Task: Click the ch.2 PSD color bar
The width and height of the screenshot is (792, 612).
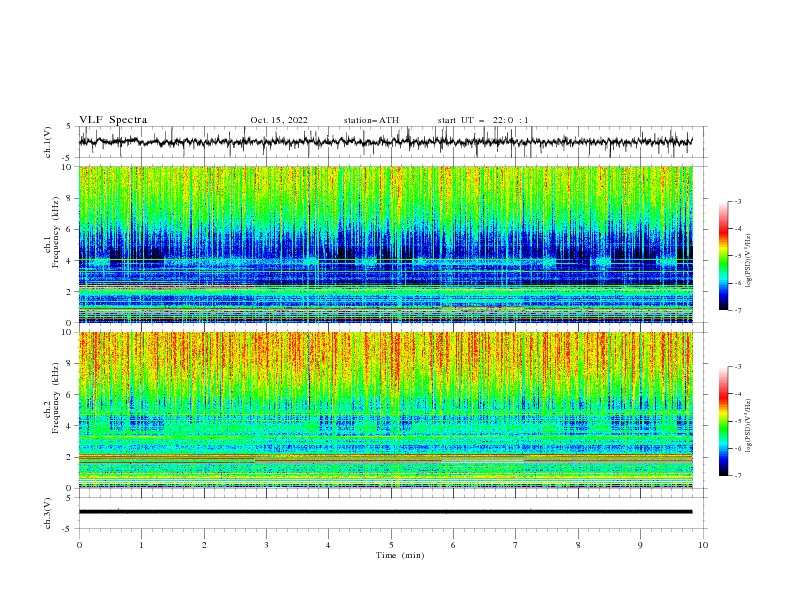Action: point(724,421)
